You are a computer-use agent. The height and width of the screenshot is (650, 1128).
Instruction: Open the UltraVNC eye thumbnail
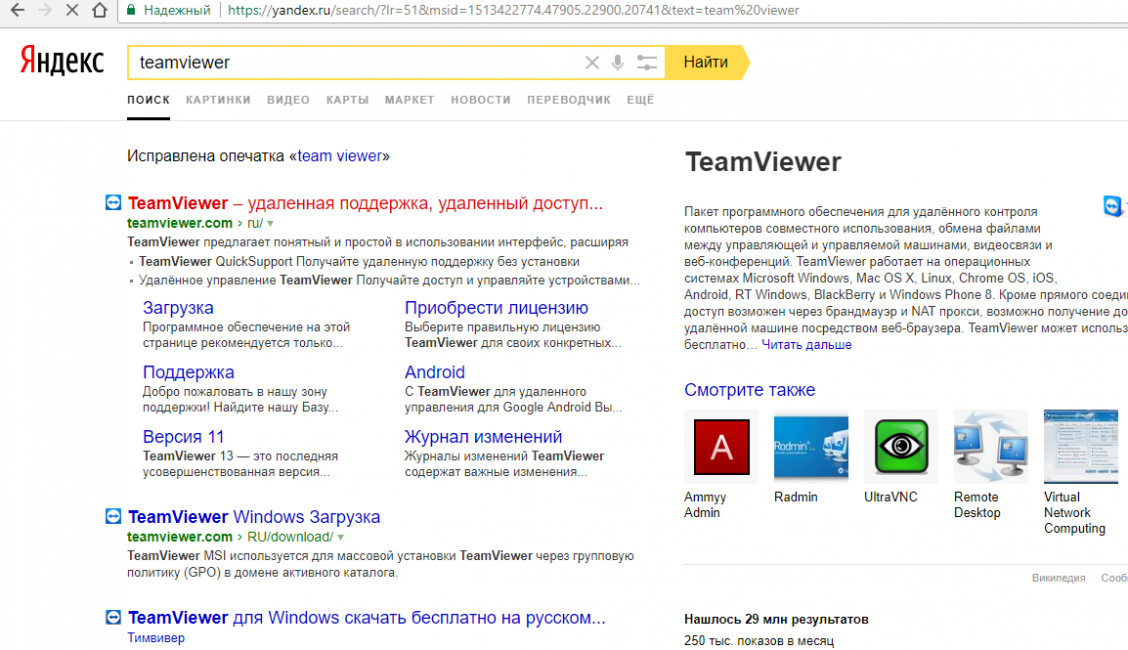tap(901, 447)
